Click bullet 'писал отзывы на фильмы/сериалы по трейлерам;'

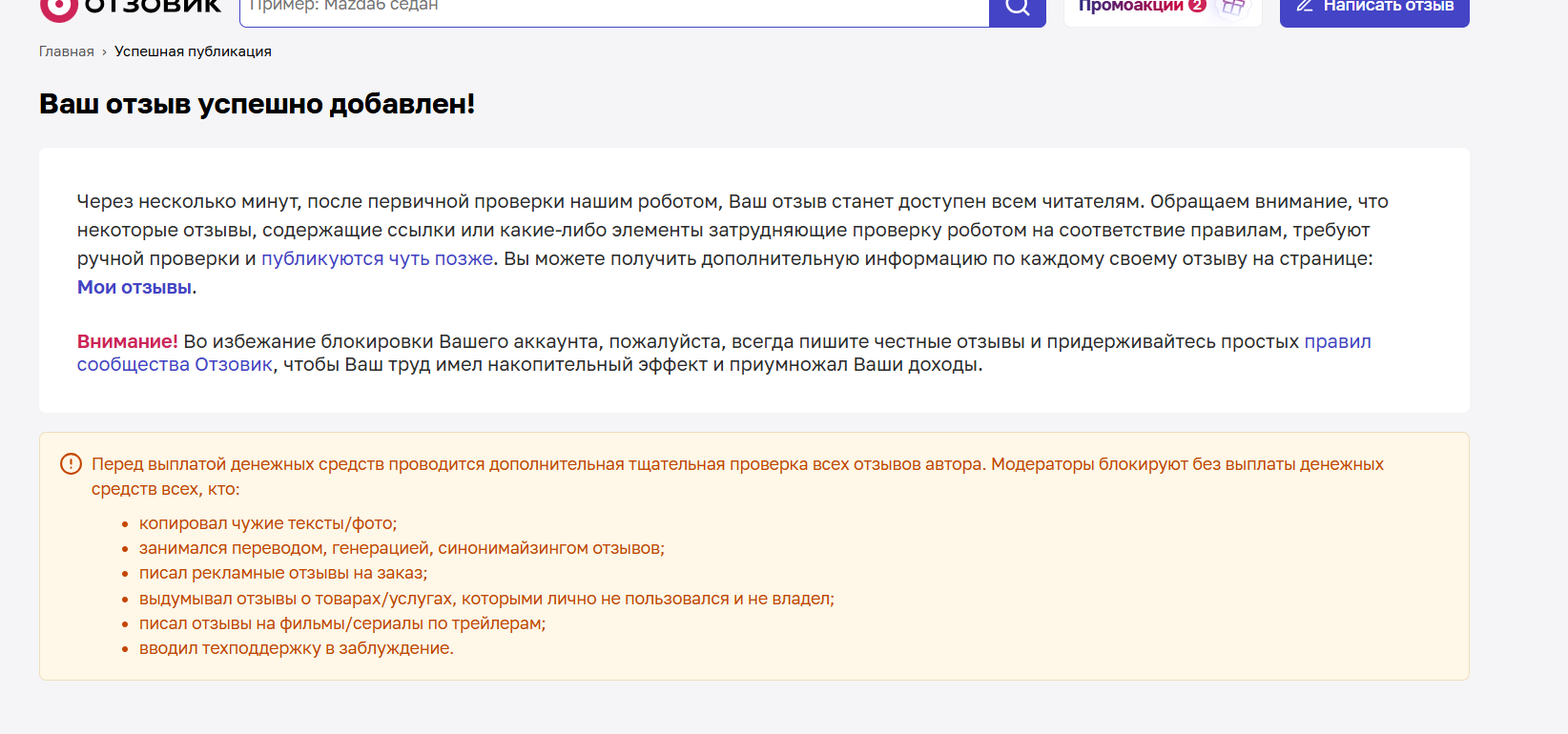tap(342, 623)
